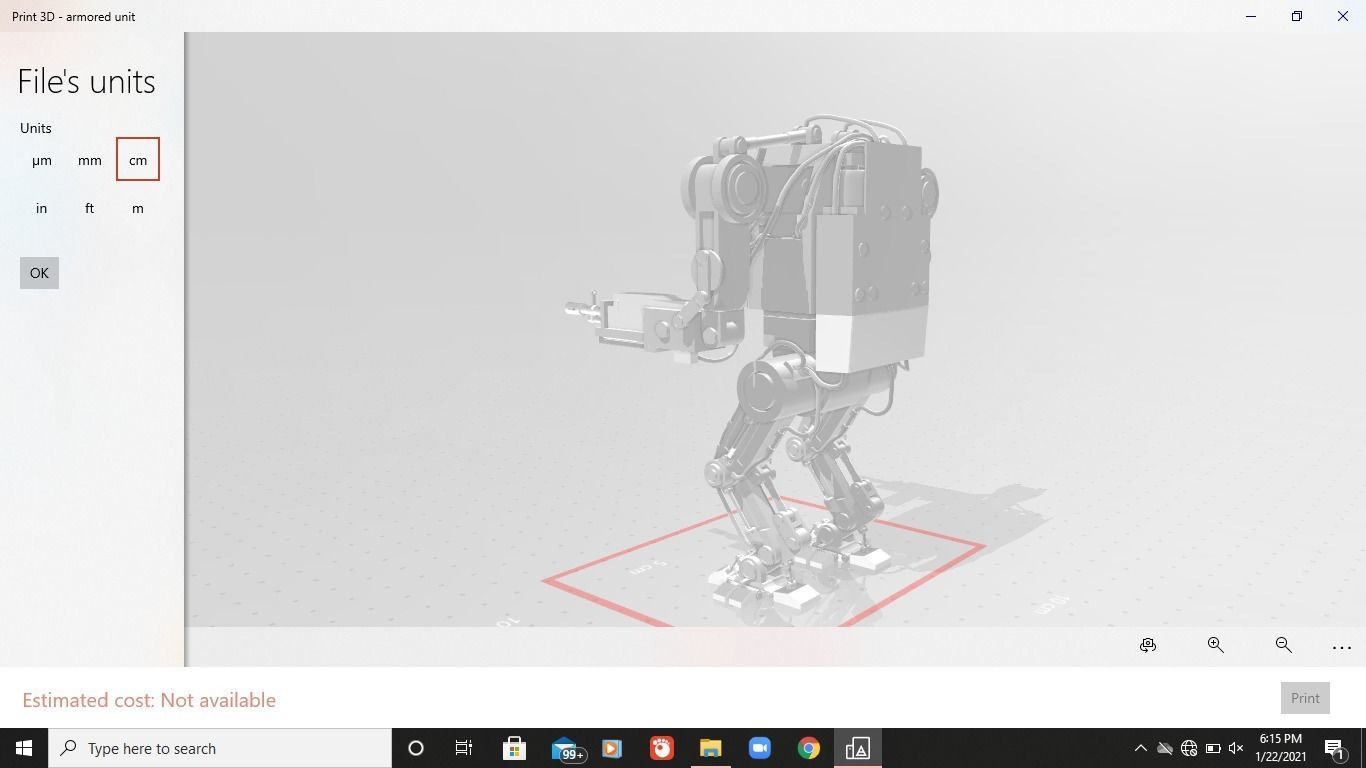Open the clock showing 6:15 PM
1366x768 pixels.
pyautogui.click(x=1280, y=748)
